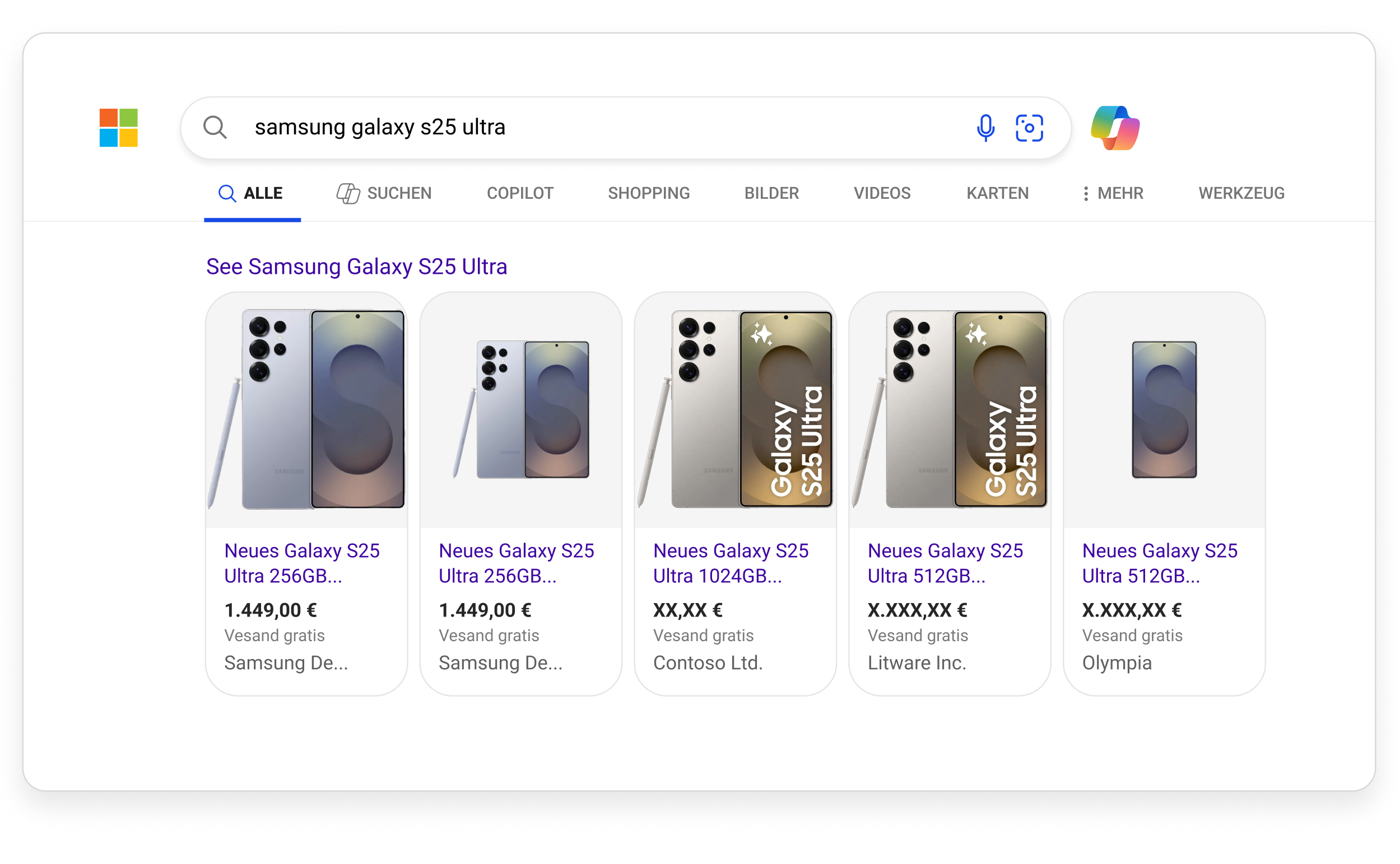
Task: Click the Microsoft logo
Action: [x=118, y=128]
